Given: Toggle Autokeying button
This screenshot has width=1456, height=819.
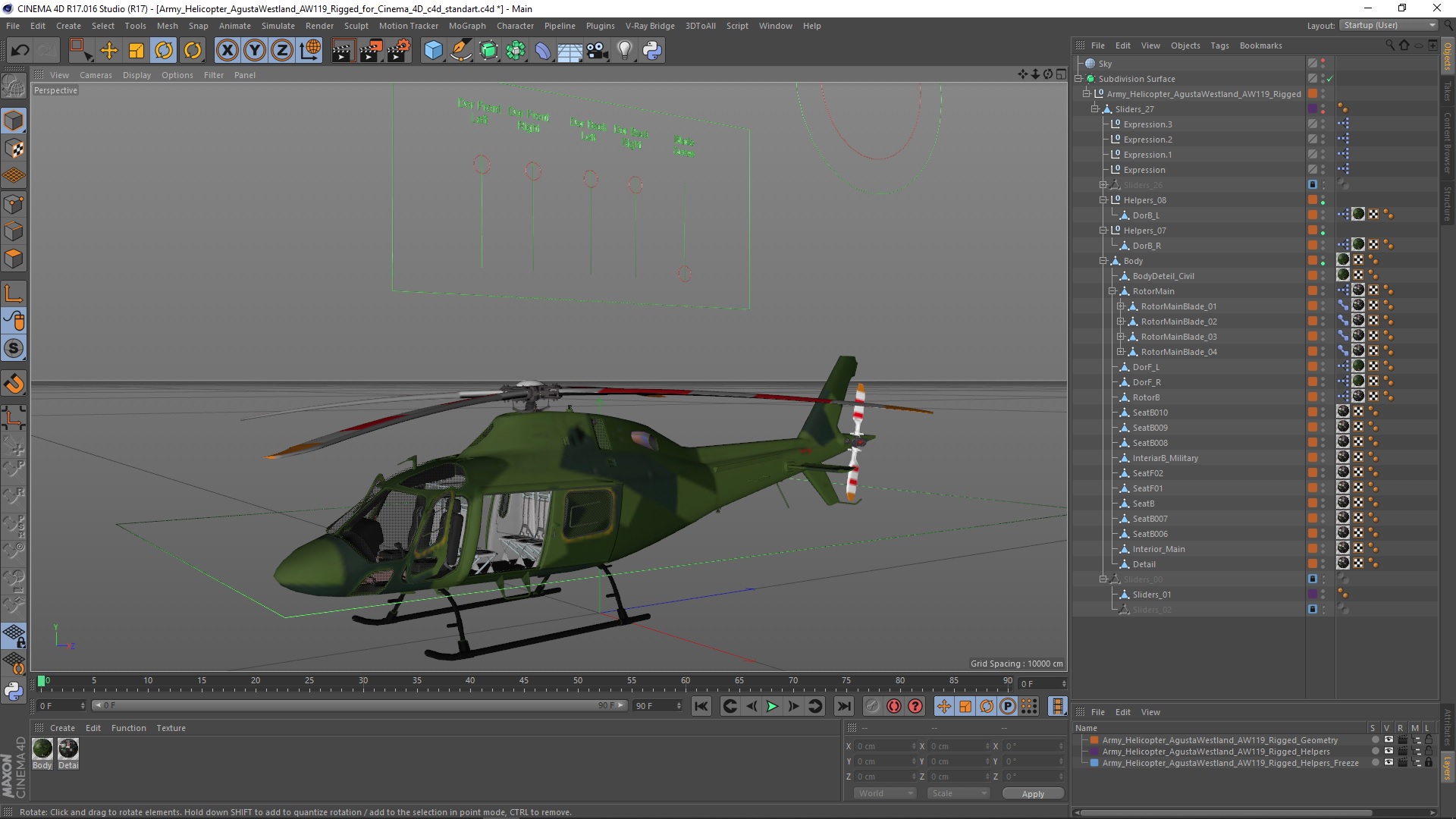Looking at the screenshot, I should pyautogui.click(x=894, y=706).
